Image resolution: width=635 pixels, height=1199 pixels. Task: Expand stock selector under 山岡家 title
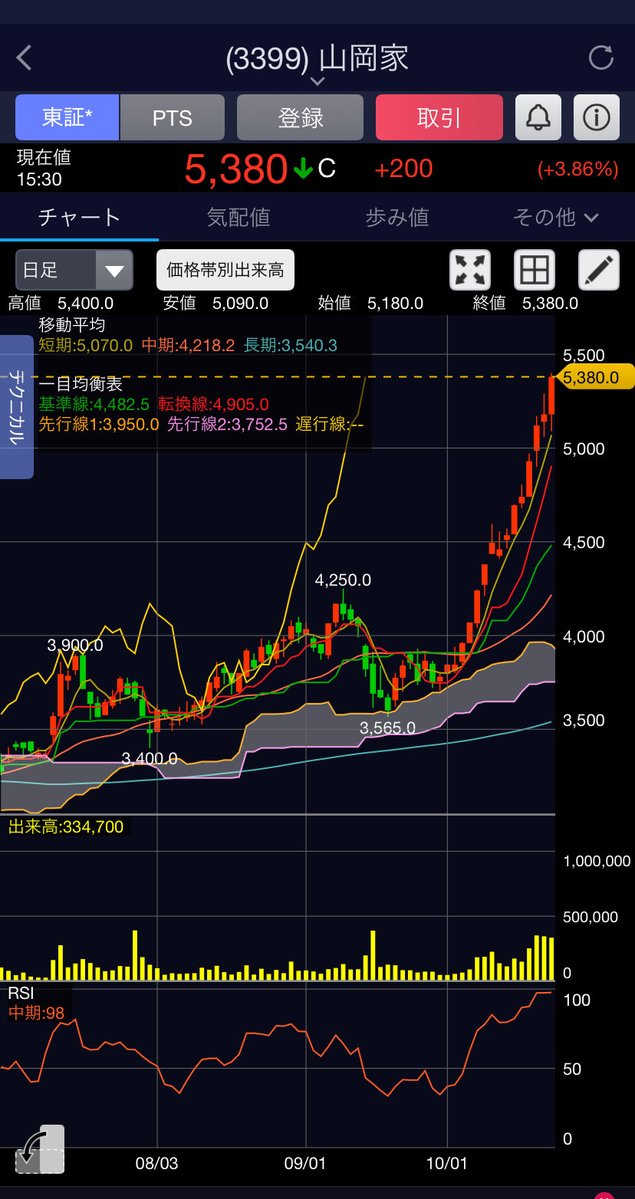coord(318,80)
